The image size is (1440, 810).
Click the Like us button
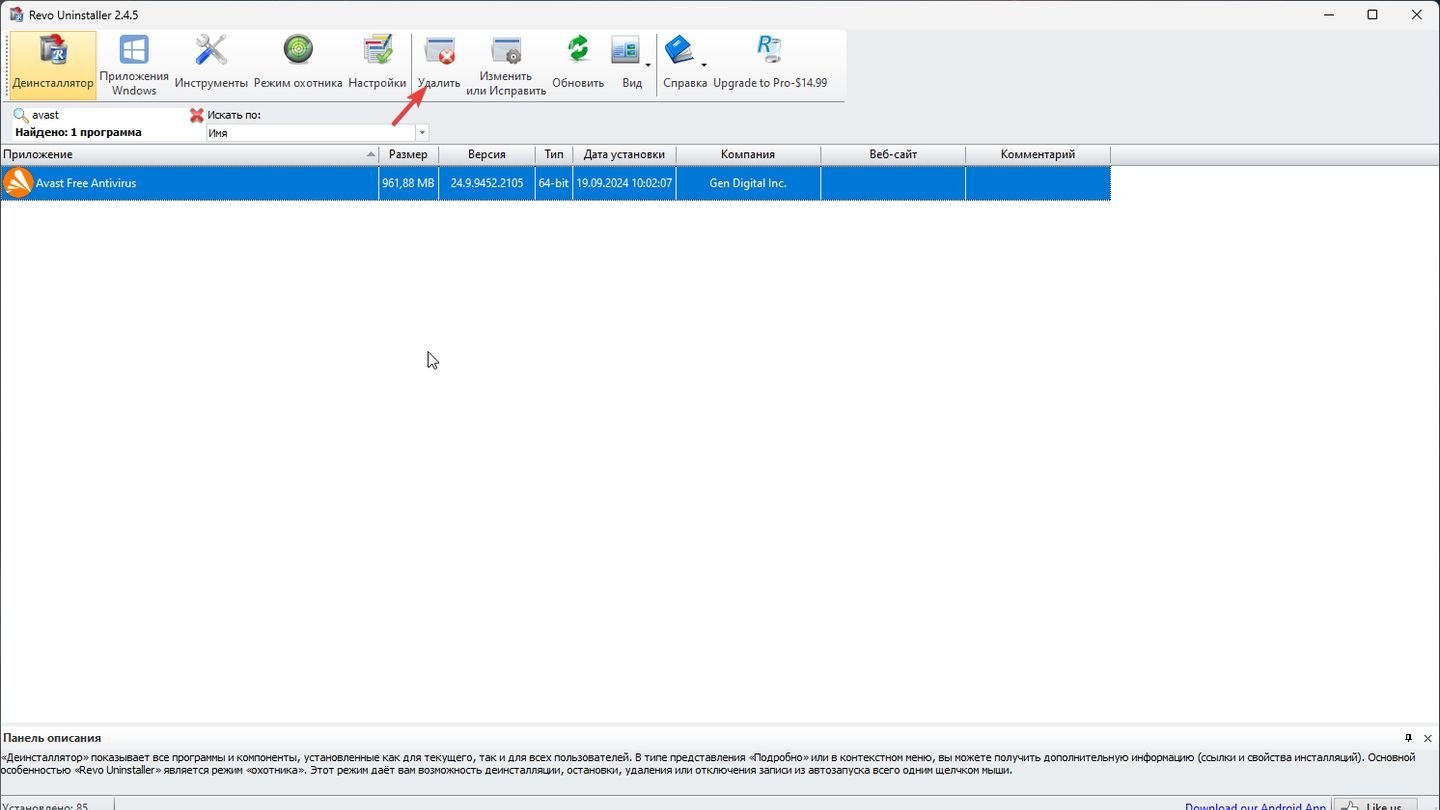pyautogui.click(x=1377, y=805)
